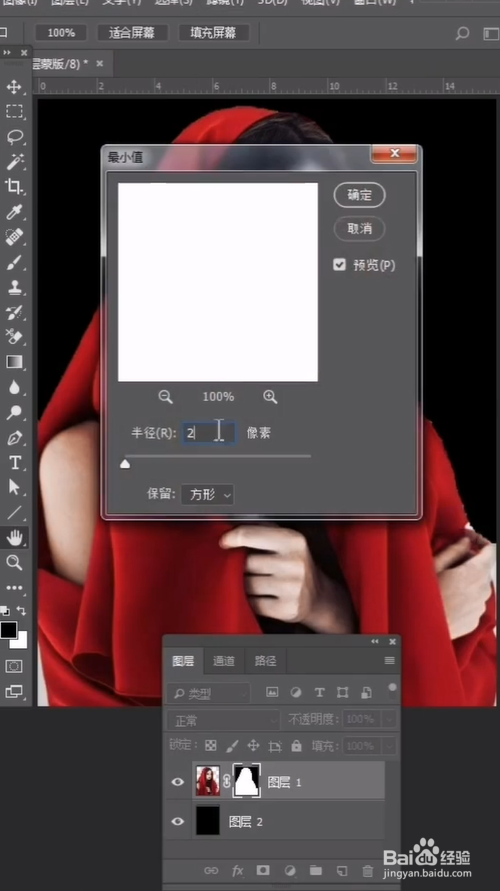Filter layers by pixel layer type
500x891 pixels.
(x=272, y=692)
